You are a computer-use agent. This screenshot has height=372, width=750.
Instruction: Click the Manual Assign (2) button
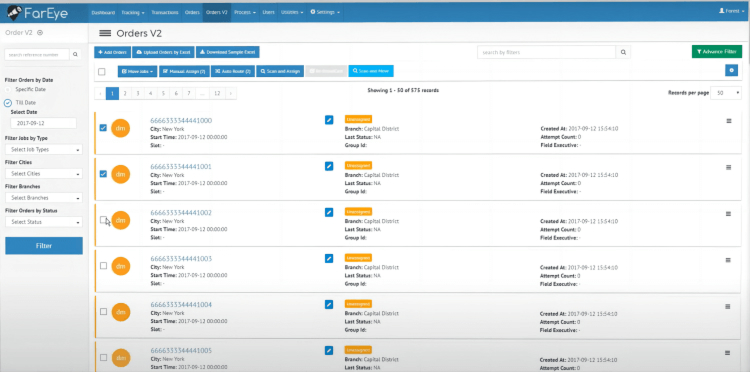184,71
